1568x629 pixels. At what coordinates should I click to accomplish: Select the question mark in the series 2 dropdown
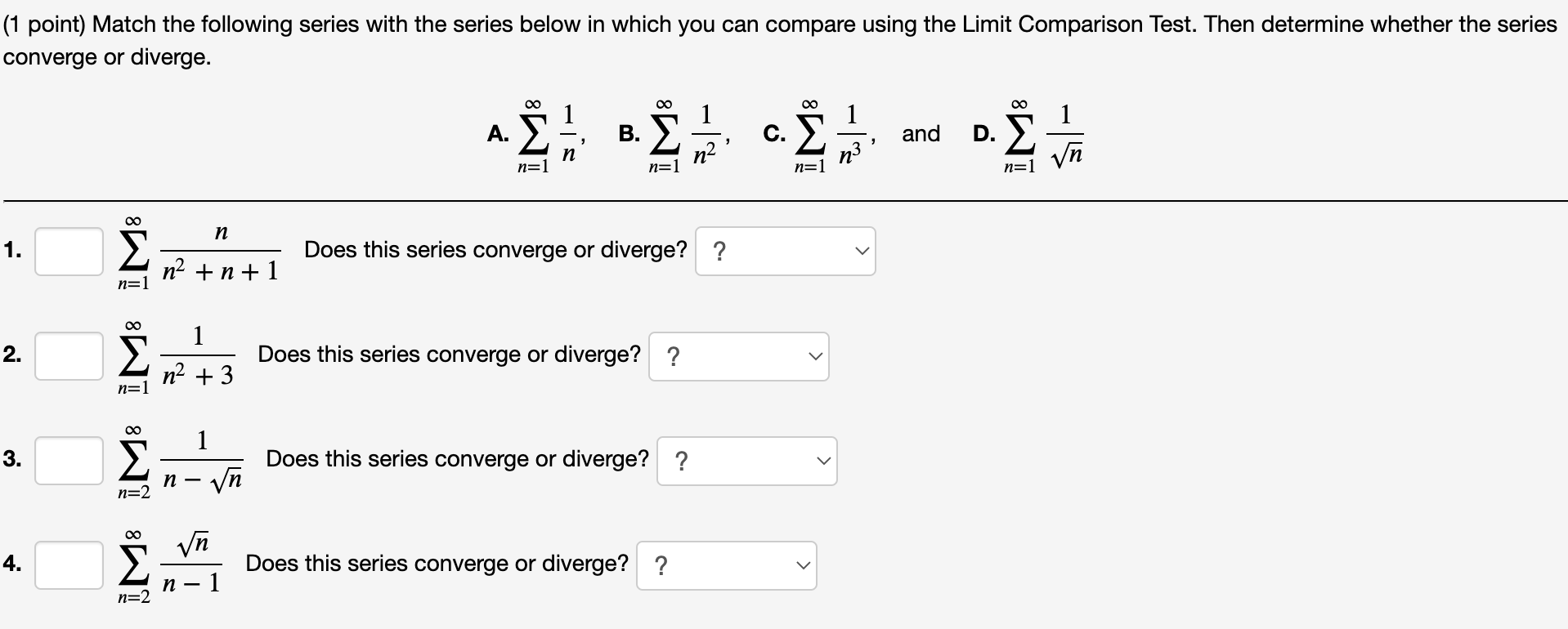click(x=672, y=355)
